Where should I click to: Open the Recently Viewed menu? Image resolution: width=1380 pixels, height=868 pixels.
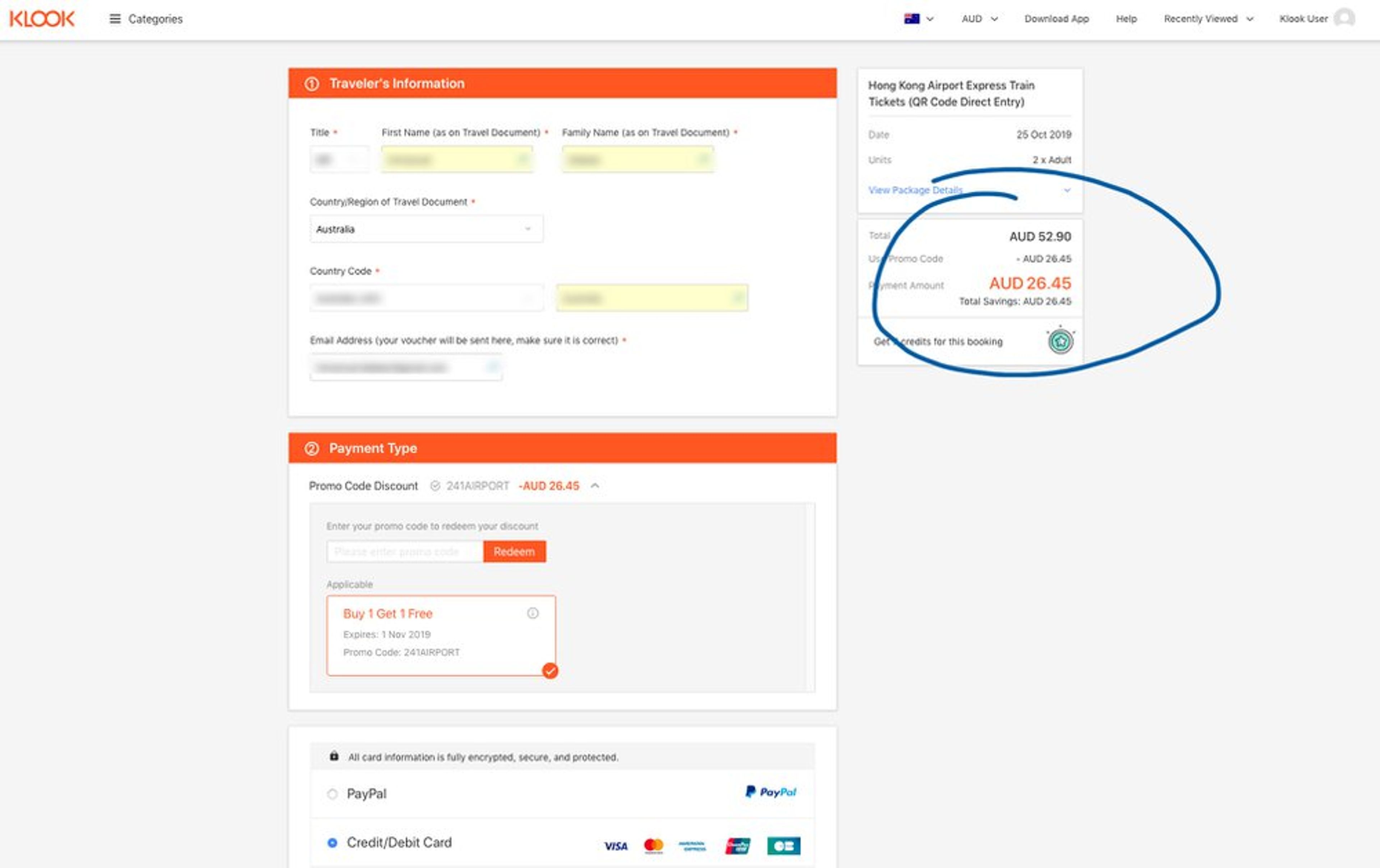[x=1207, y=19]
